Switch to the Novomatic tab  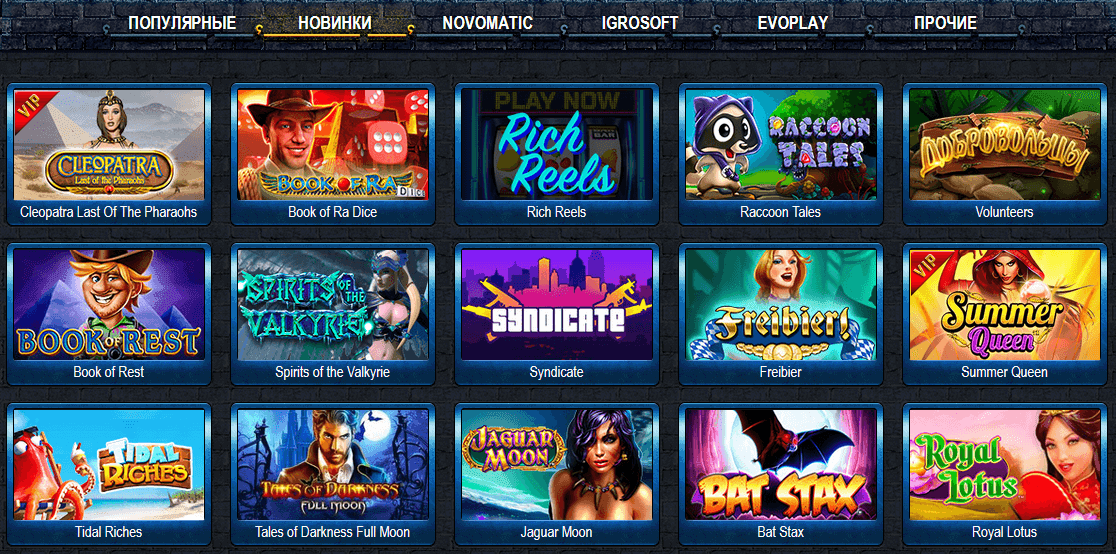pyautogui.click(x=488, y=23)
